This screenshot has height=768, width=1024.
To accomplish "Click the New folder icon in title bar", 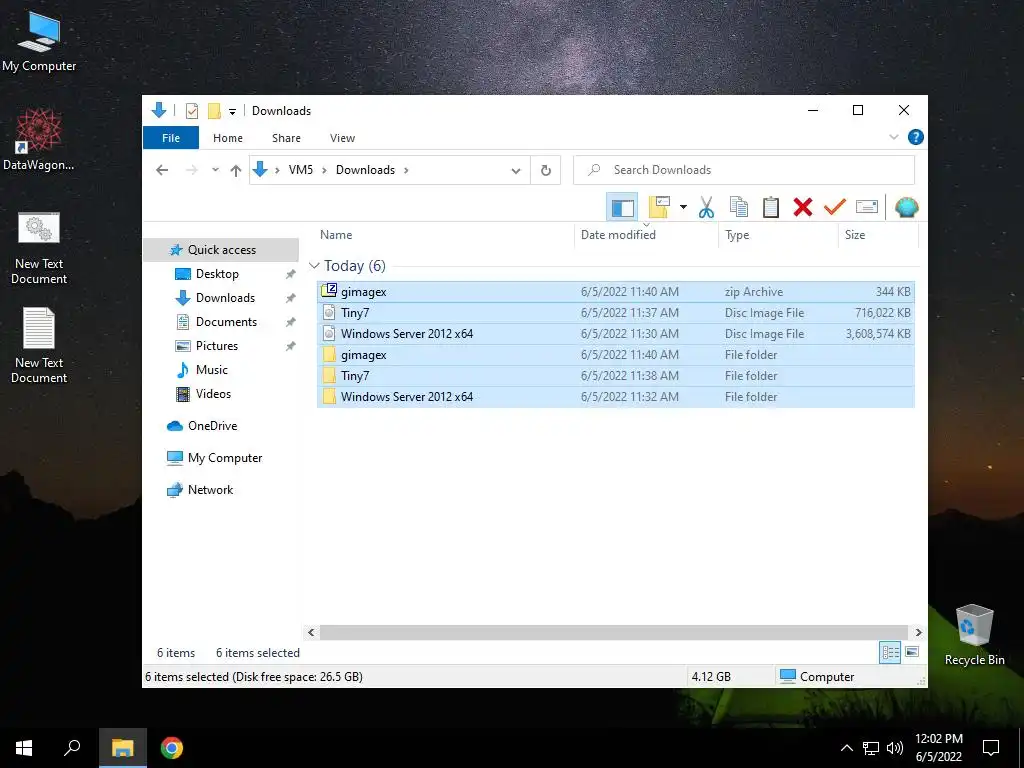I will [214, 111].
